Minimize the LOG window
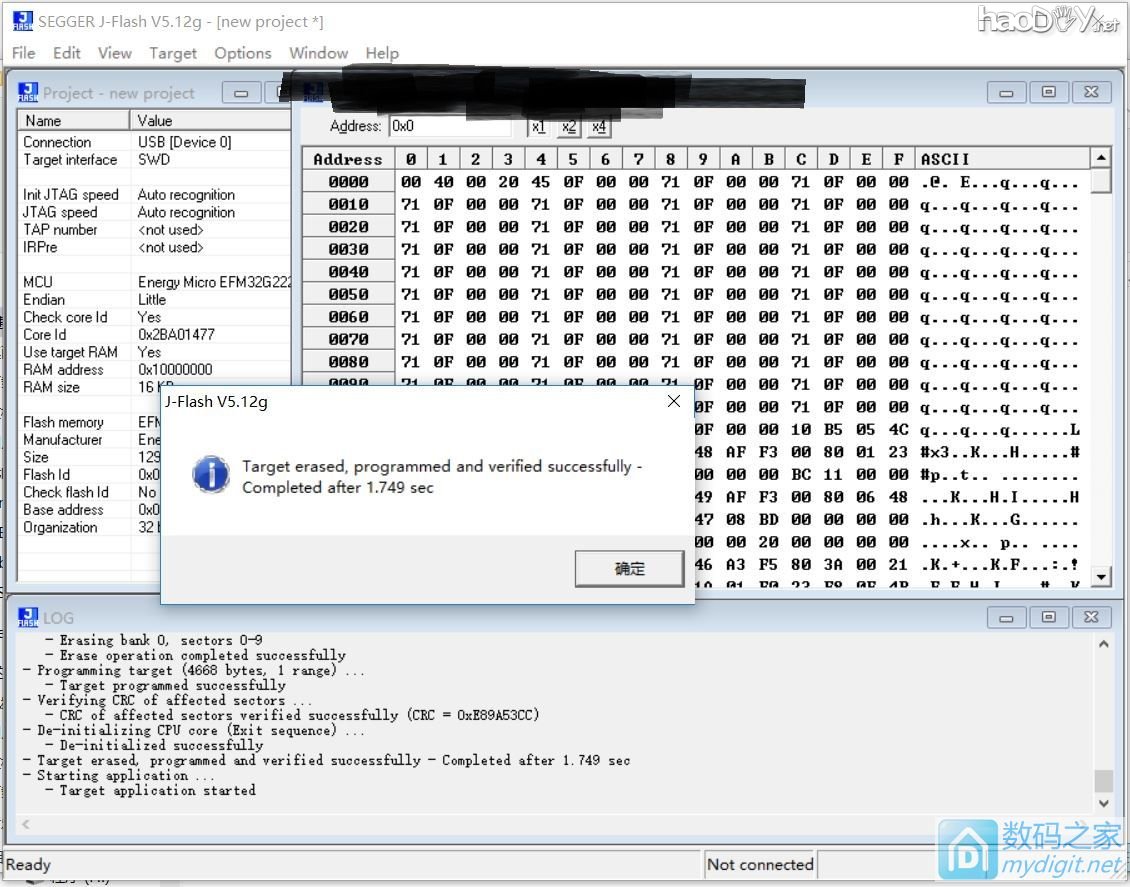The width and height of the screenshot is (1130, 887). coord(1006,617)
